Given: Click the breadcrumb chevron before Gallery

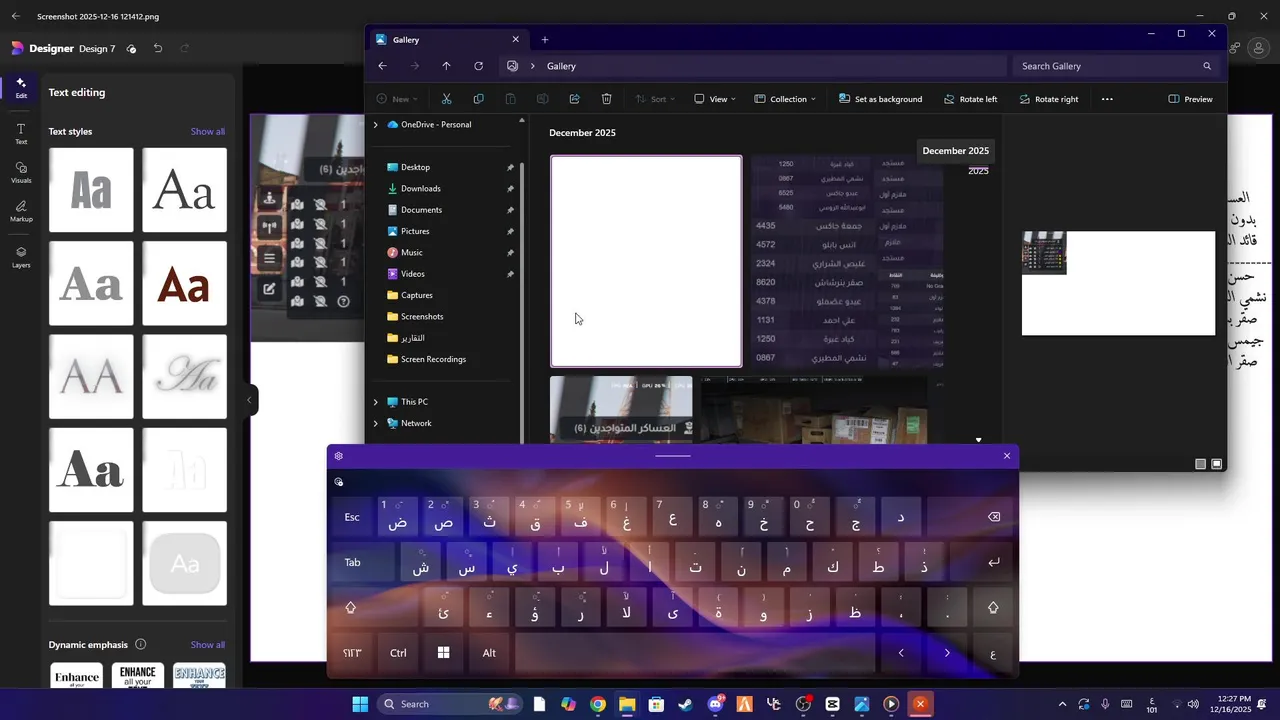Looking at the screenshot, I should click(533, 66).
